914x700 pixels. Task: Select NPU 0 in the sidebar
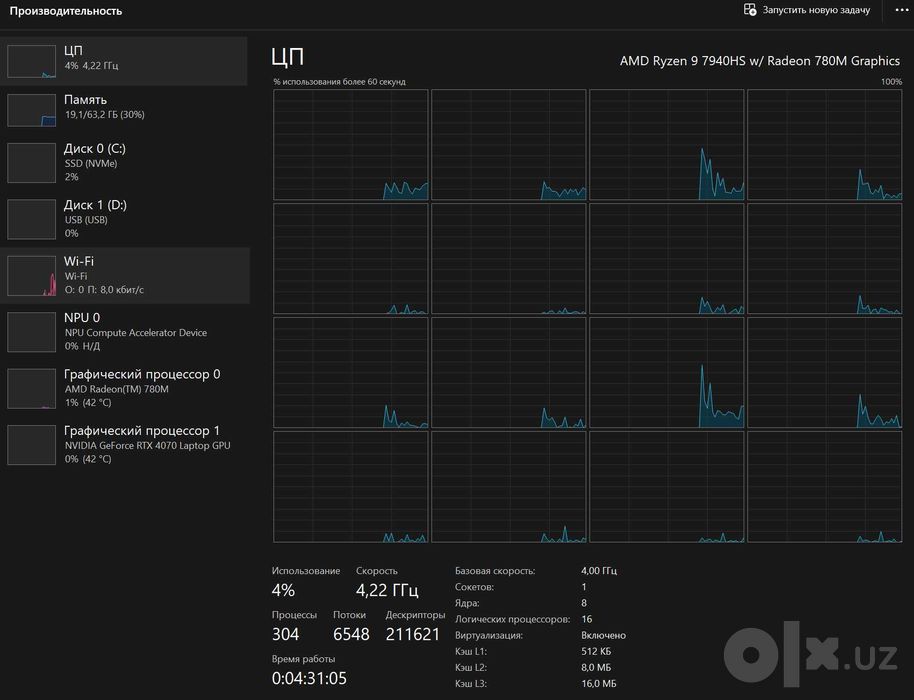(x=124, y=332)
